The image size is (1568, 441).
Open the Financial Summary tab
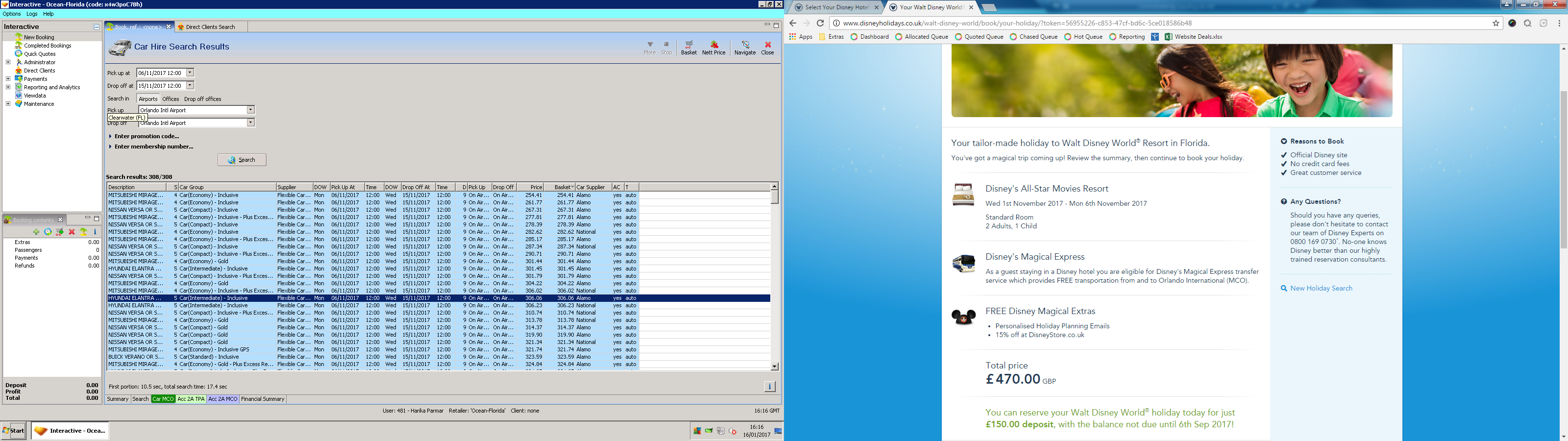[263, 399]
